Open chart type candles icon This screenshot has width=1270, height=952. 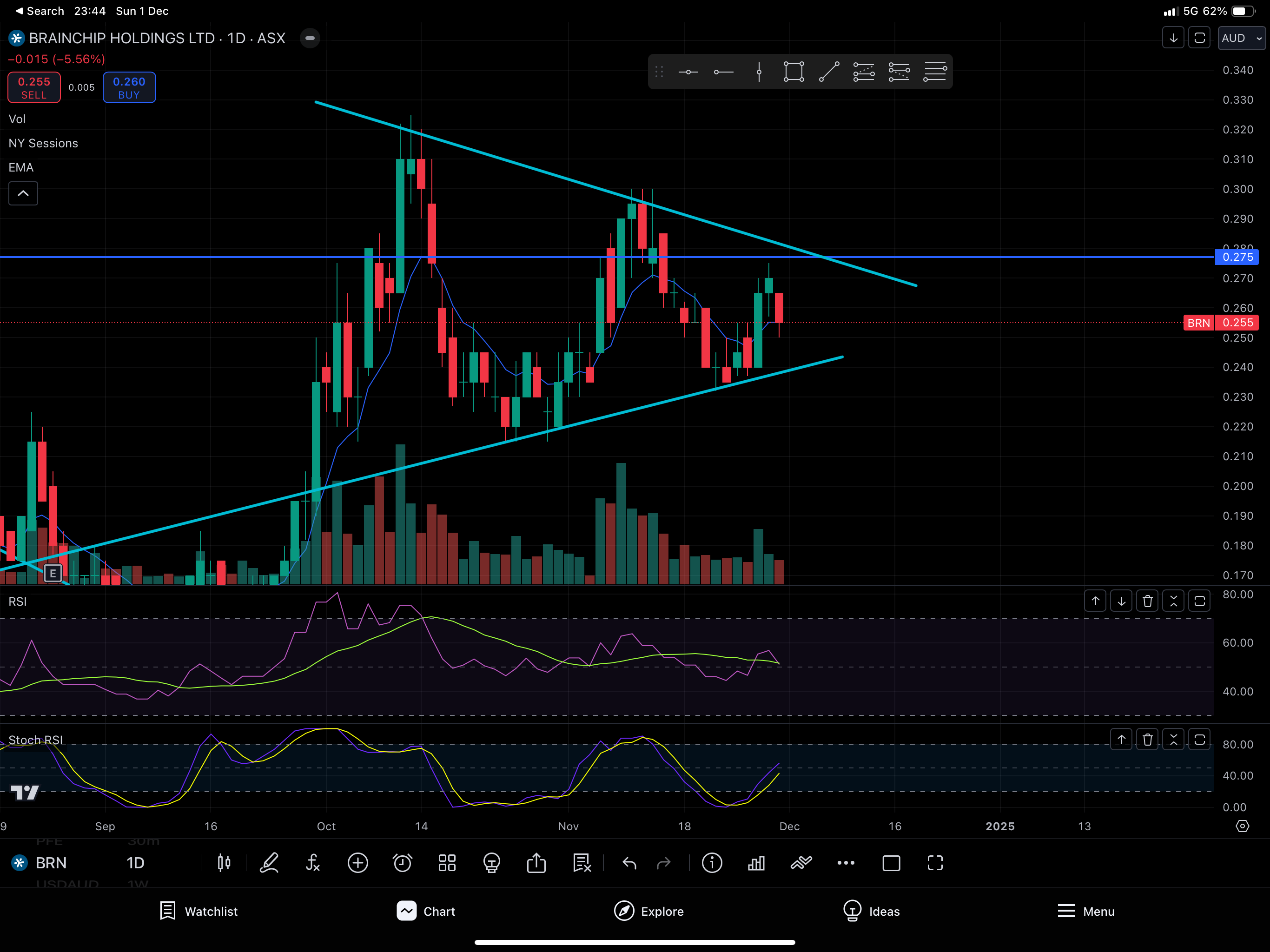(224, 862)
